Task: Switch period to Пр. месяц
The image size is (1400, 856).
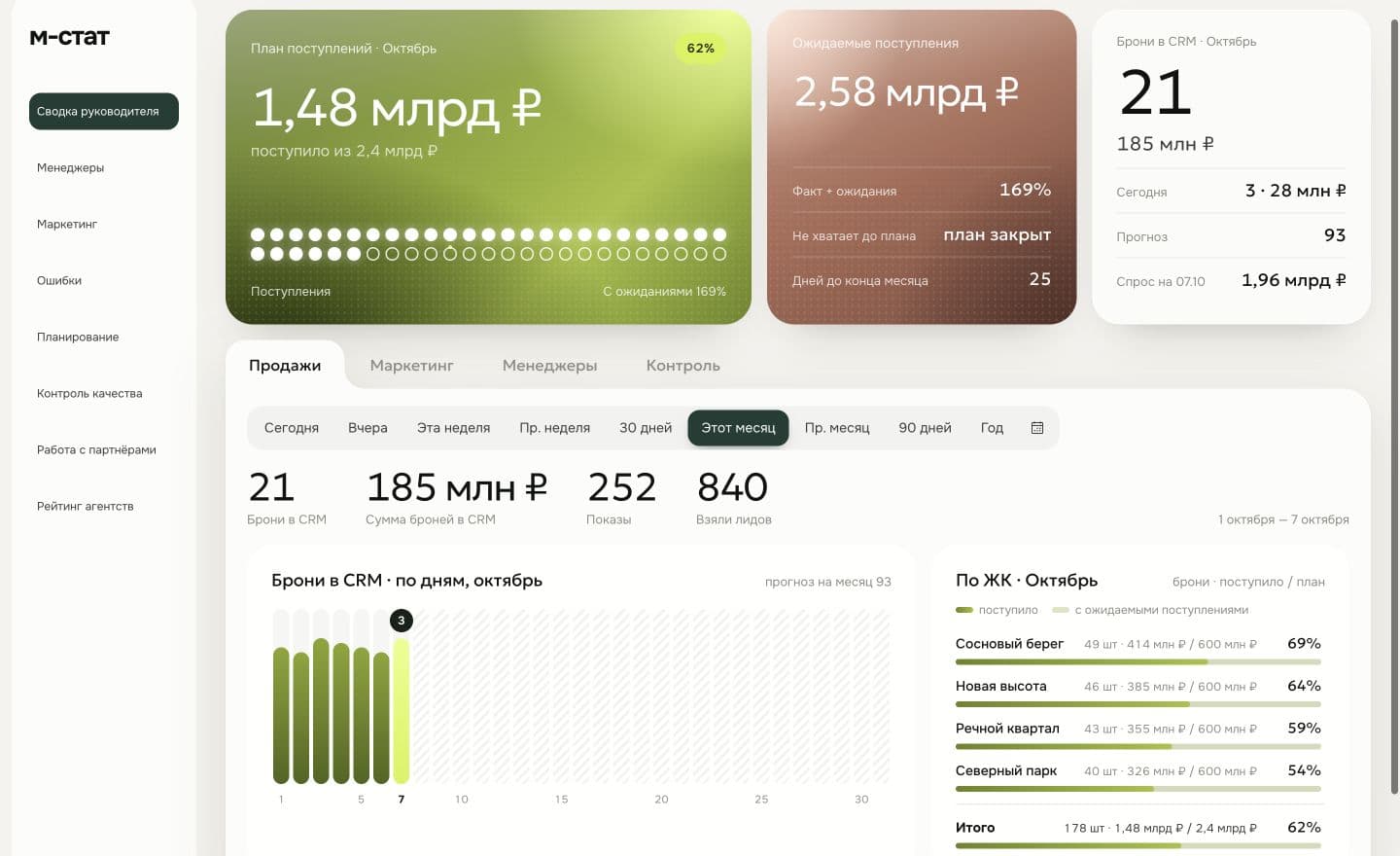Action: [837, 428]
